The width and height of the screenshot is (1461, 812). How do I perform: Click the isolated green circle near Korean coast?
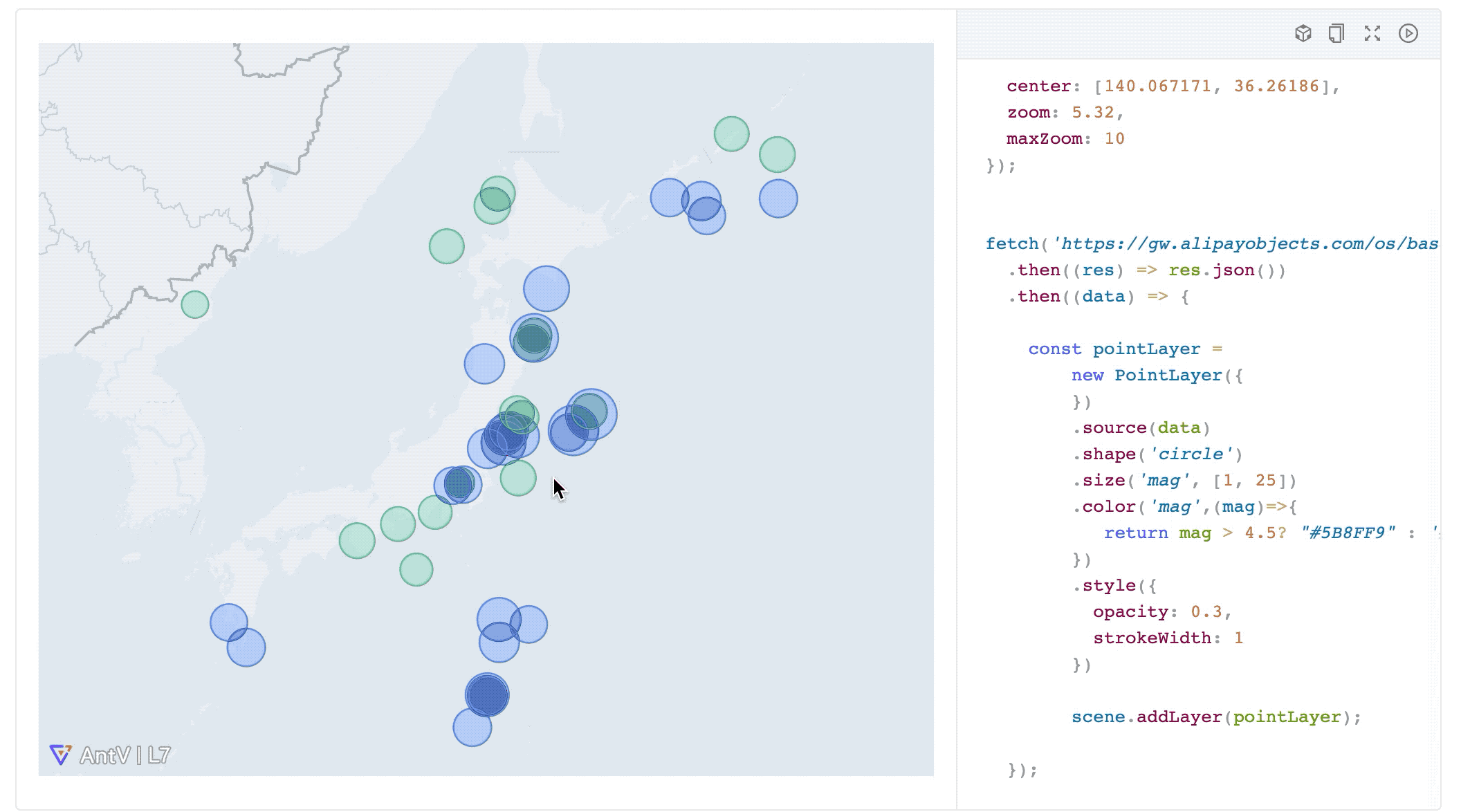[195, 304]
